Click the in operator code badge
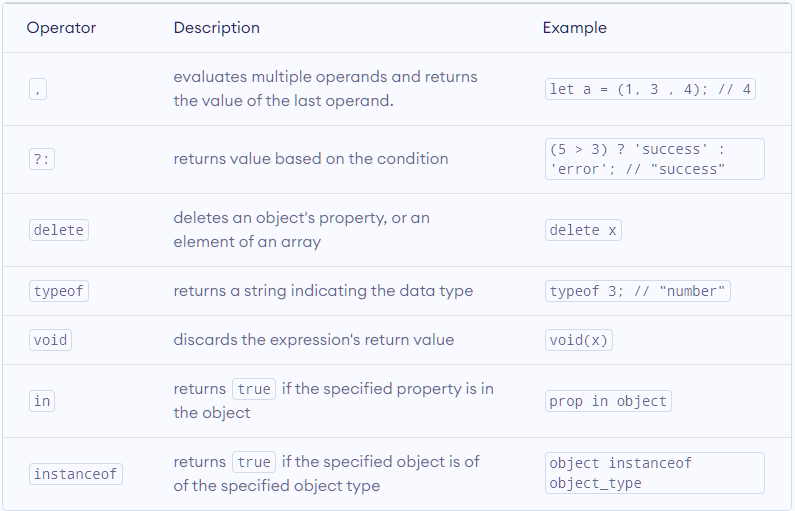The image size is (795, 511). 42,401
